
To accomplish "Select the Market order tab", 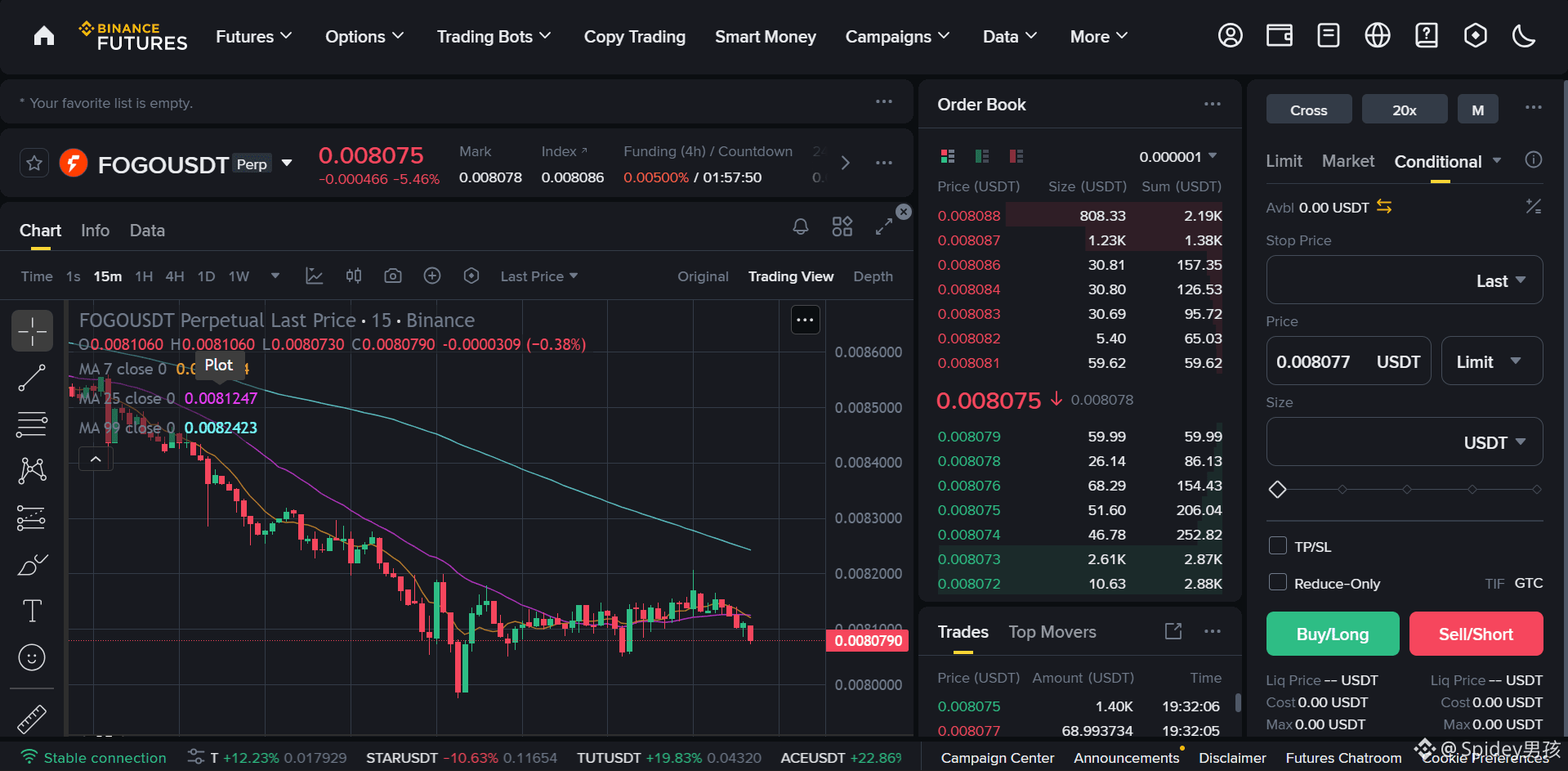I will [1348, 161].
